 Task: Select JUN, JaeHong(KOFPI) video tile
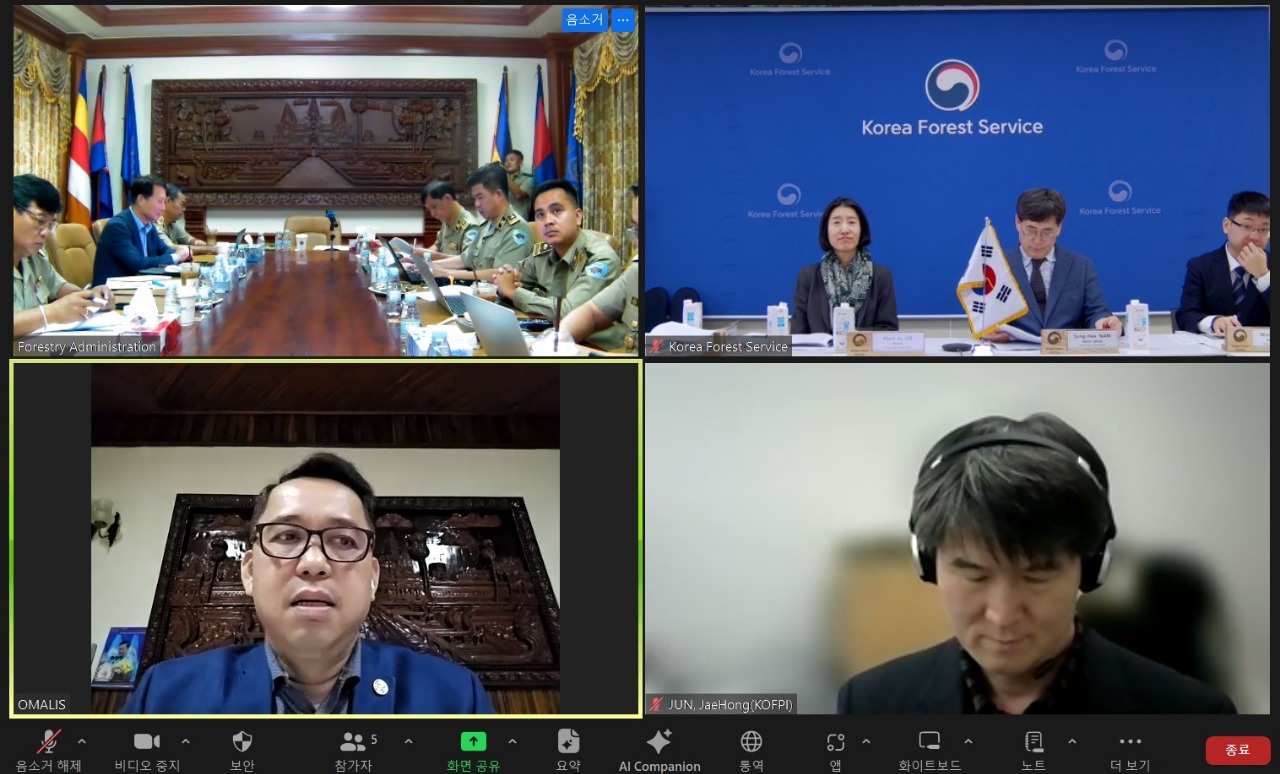click(957, 539)
